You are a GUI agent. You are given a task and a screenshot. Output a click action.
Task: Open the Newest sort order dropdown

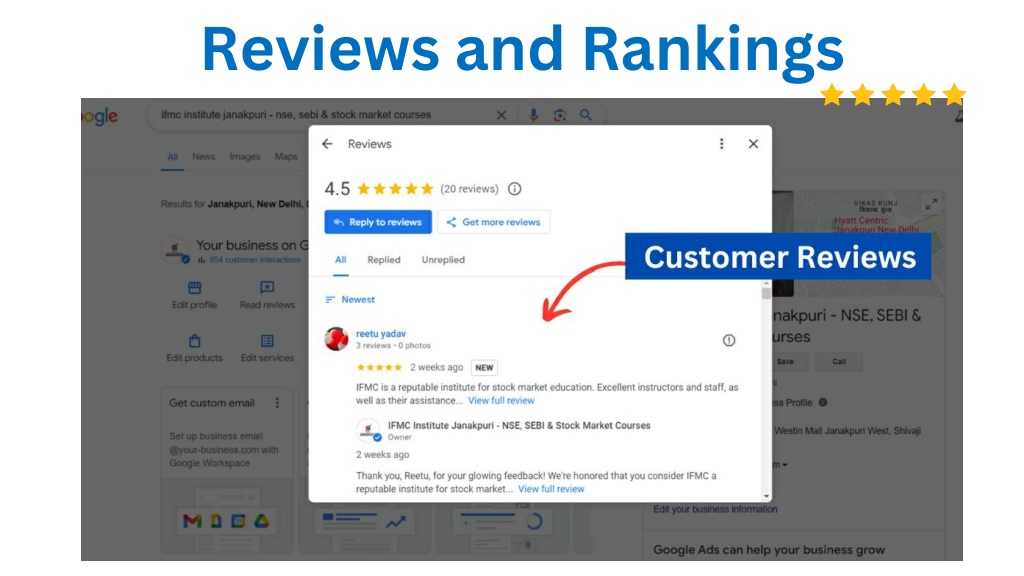pos(350,300)
